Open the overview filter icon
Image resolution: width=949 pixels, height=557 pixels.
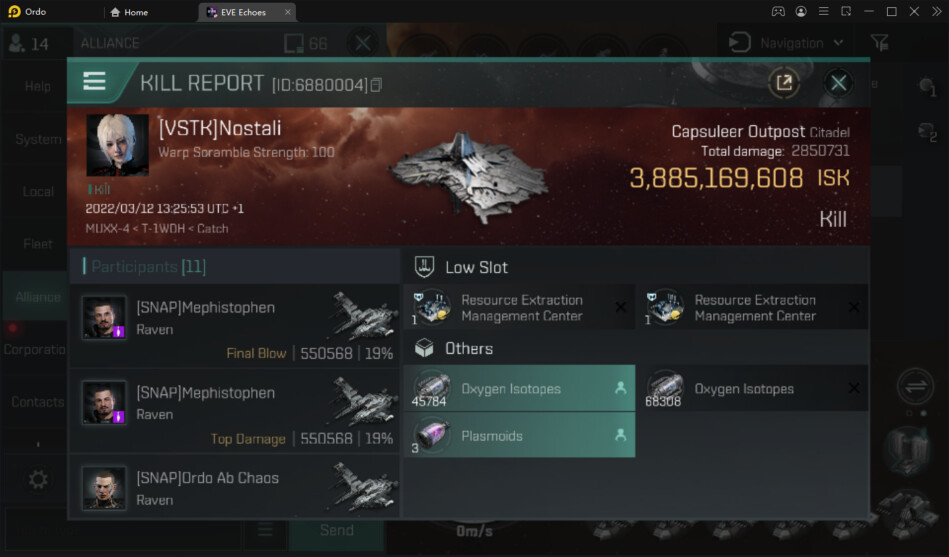879,42
